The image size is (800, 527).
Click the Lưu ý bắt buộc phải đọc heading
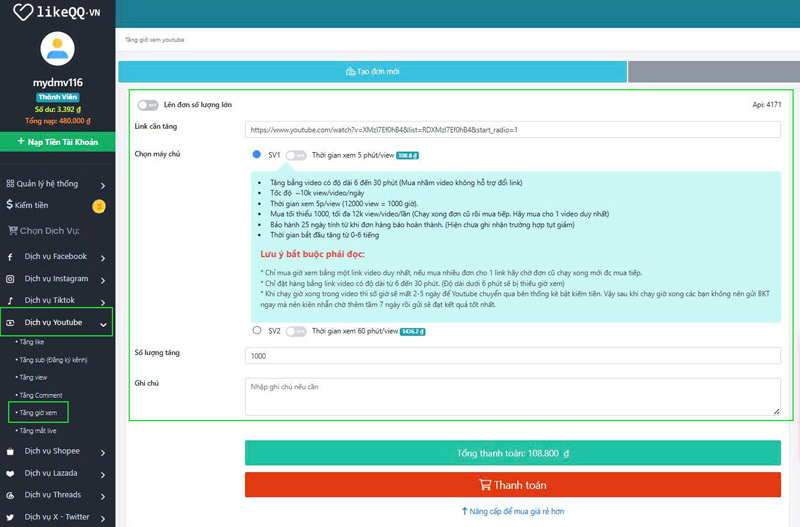point(312,254)
